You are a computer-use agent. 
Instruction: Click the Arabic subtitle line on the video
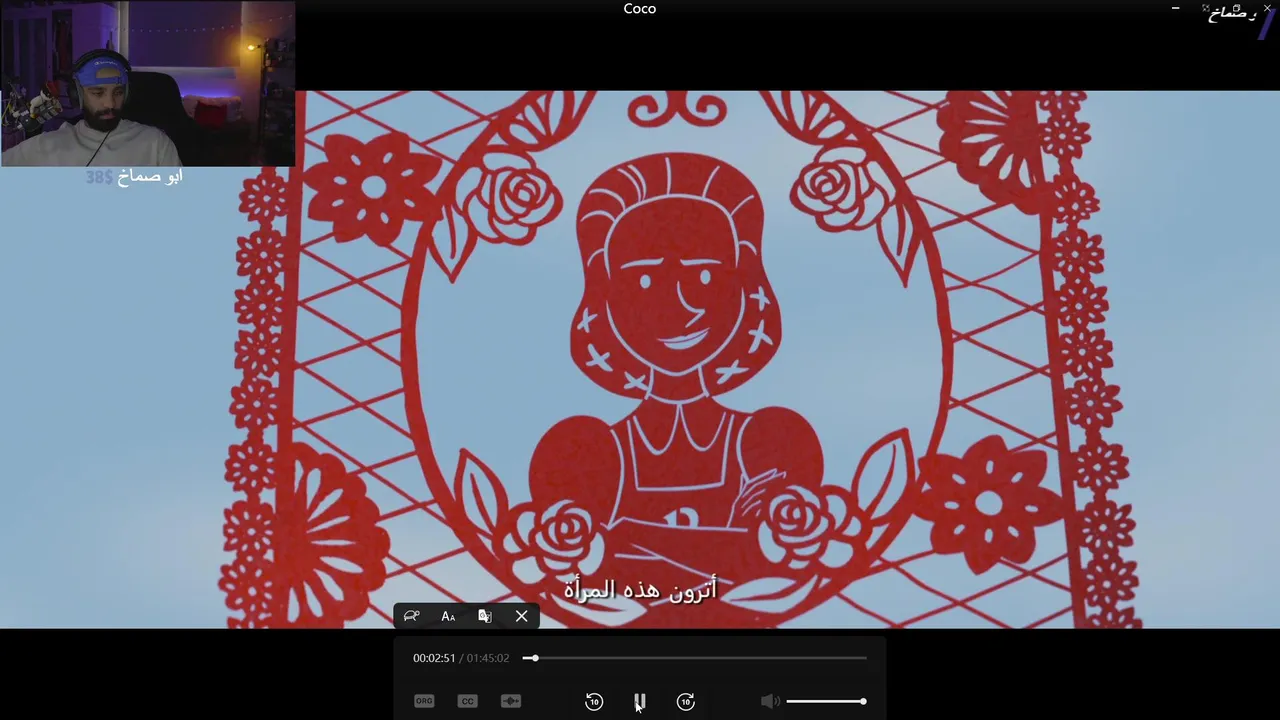(x=640, y=590)
